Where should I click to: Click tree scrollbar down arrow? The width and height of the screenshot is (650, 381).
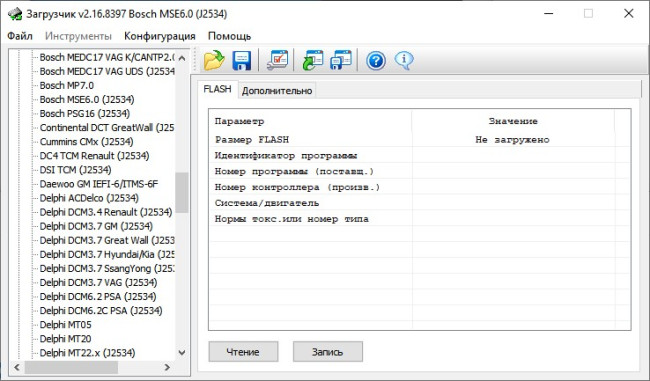182,353
